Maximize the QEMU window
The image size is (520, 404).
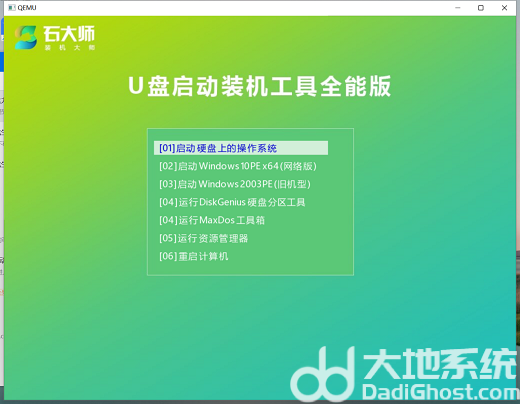point(481,8)
